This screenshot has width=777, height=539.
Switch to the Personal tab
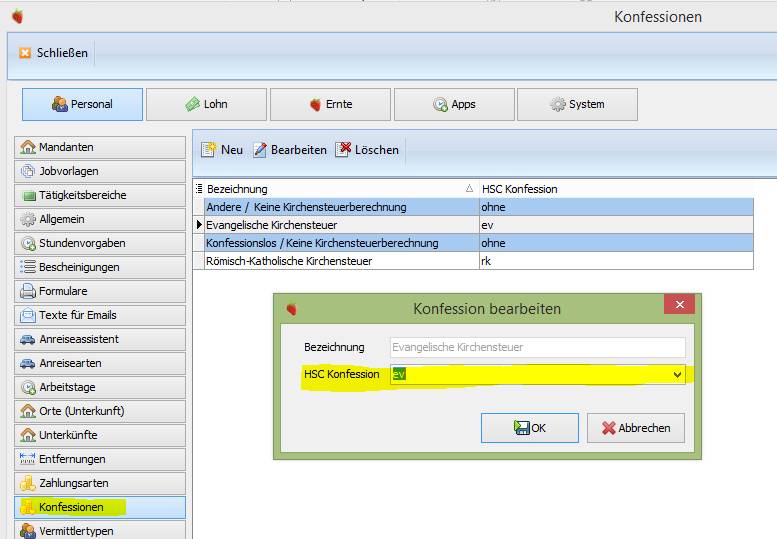point(82,105)
